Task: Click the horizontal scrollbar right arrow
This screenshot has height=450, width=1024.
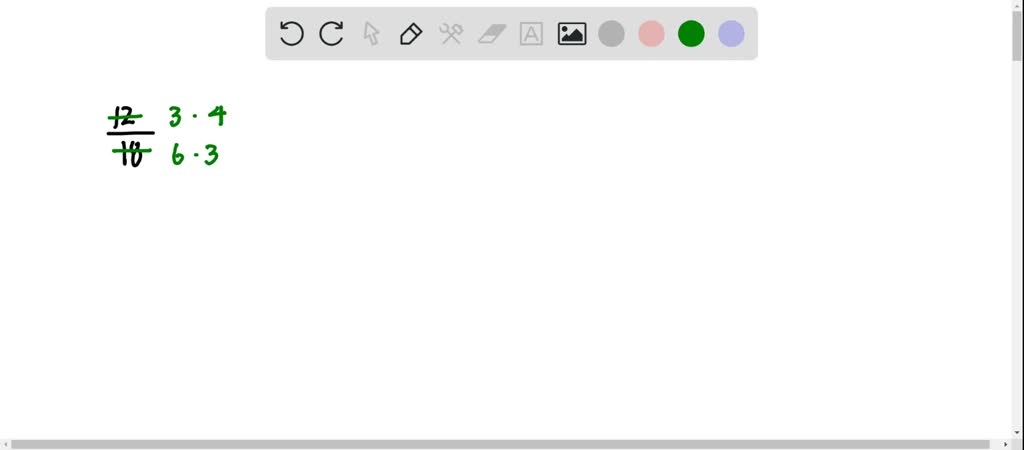Action: pos(1006,444)
